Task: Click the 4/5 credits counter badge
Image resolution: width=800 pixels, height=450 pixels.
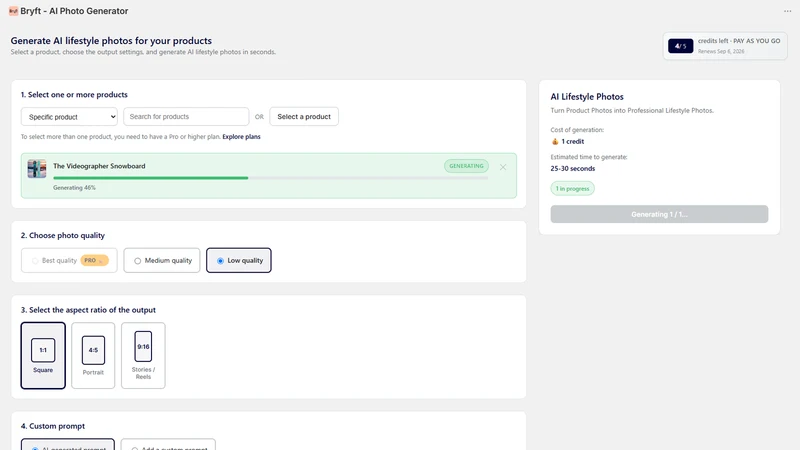Action: tap(681, 46)
